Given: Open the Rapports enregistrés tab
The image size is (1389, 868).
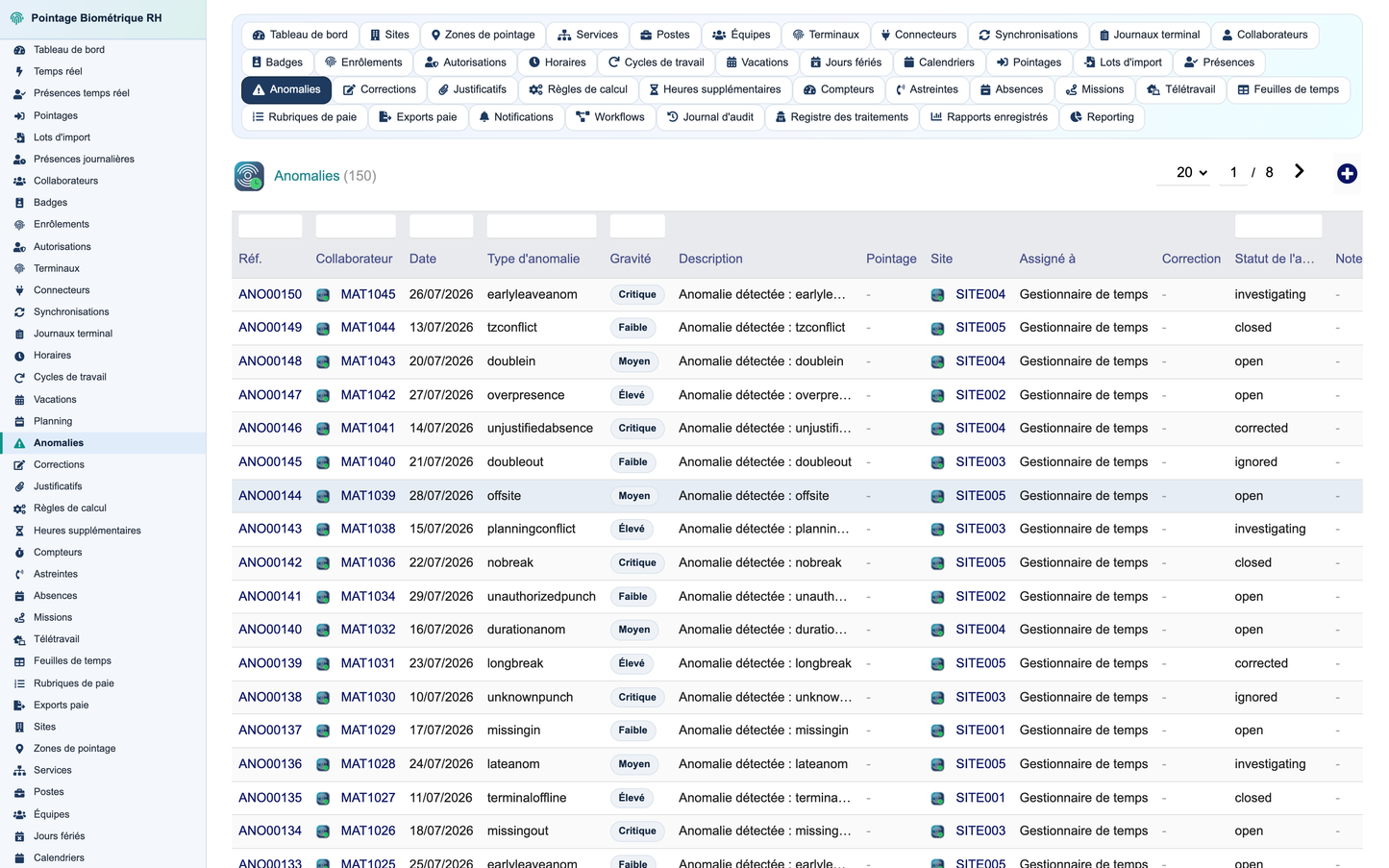Looking at the screenshot, I should (x=989, y=117).
